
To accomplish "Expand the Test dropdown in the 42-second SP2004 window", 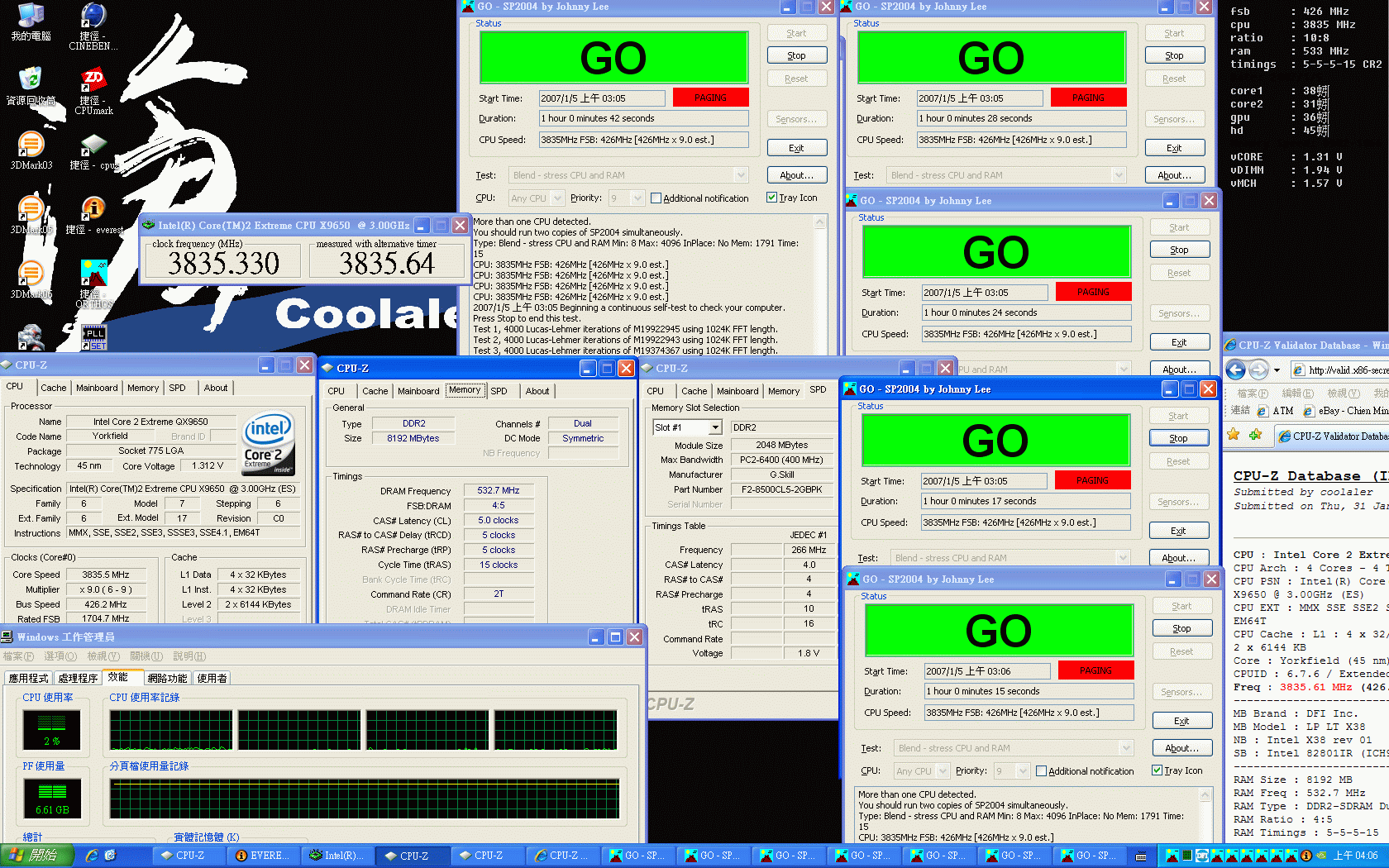I will coord(741,175).
